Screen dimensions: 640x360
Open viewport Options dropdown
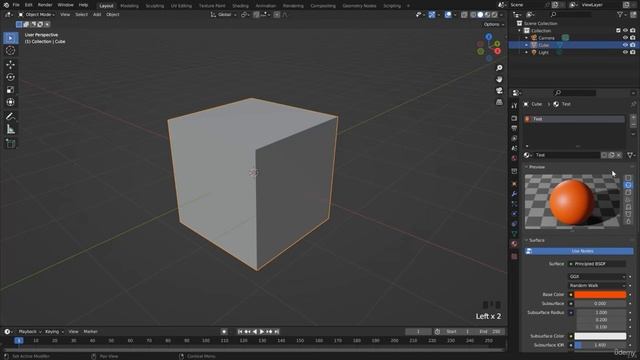coord(493,24)
